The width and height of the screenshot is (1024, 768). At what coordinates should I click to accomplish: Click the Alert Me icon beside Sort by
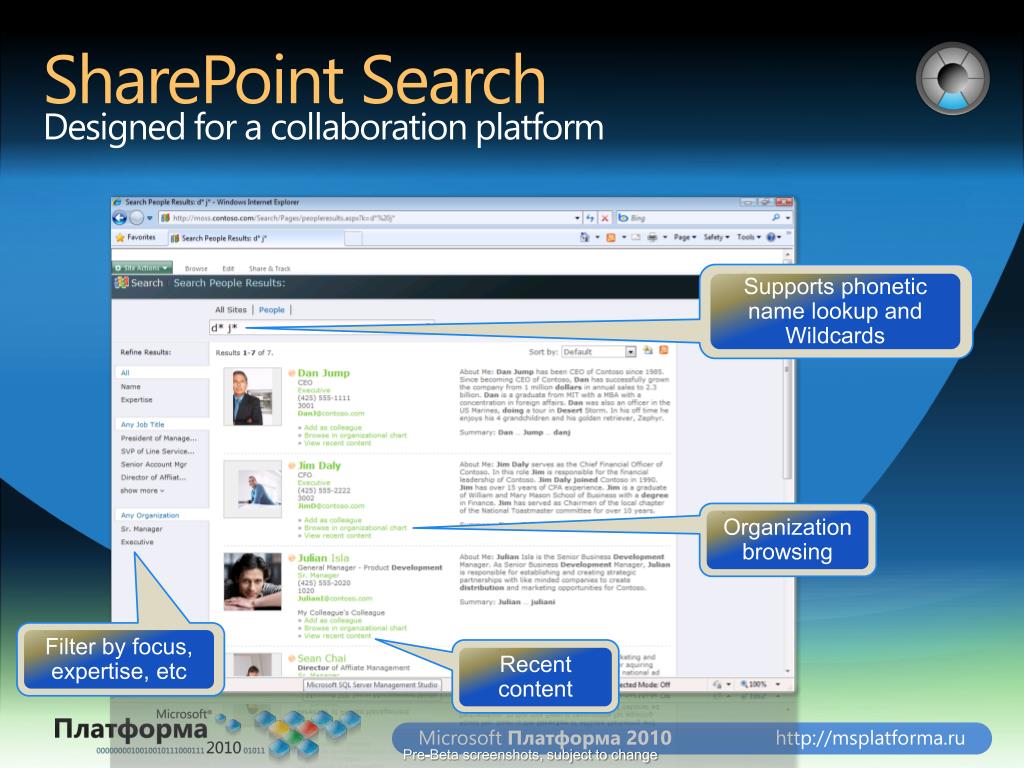tap(648, 351)
